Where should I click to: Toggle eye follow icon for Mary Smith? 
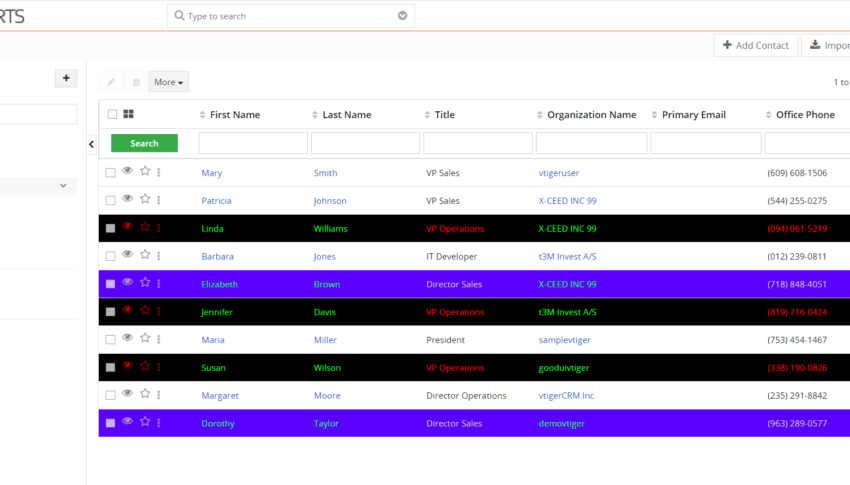[127, 171]
